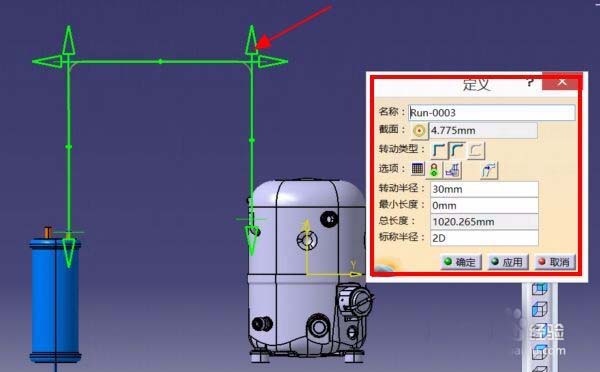The width and height of the screenshot is (600, 372).
Task: Select the view cube icon just below the dialog
Action: coord(540,289)
